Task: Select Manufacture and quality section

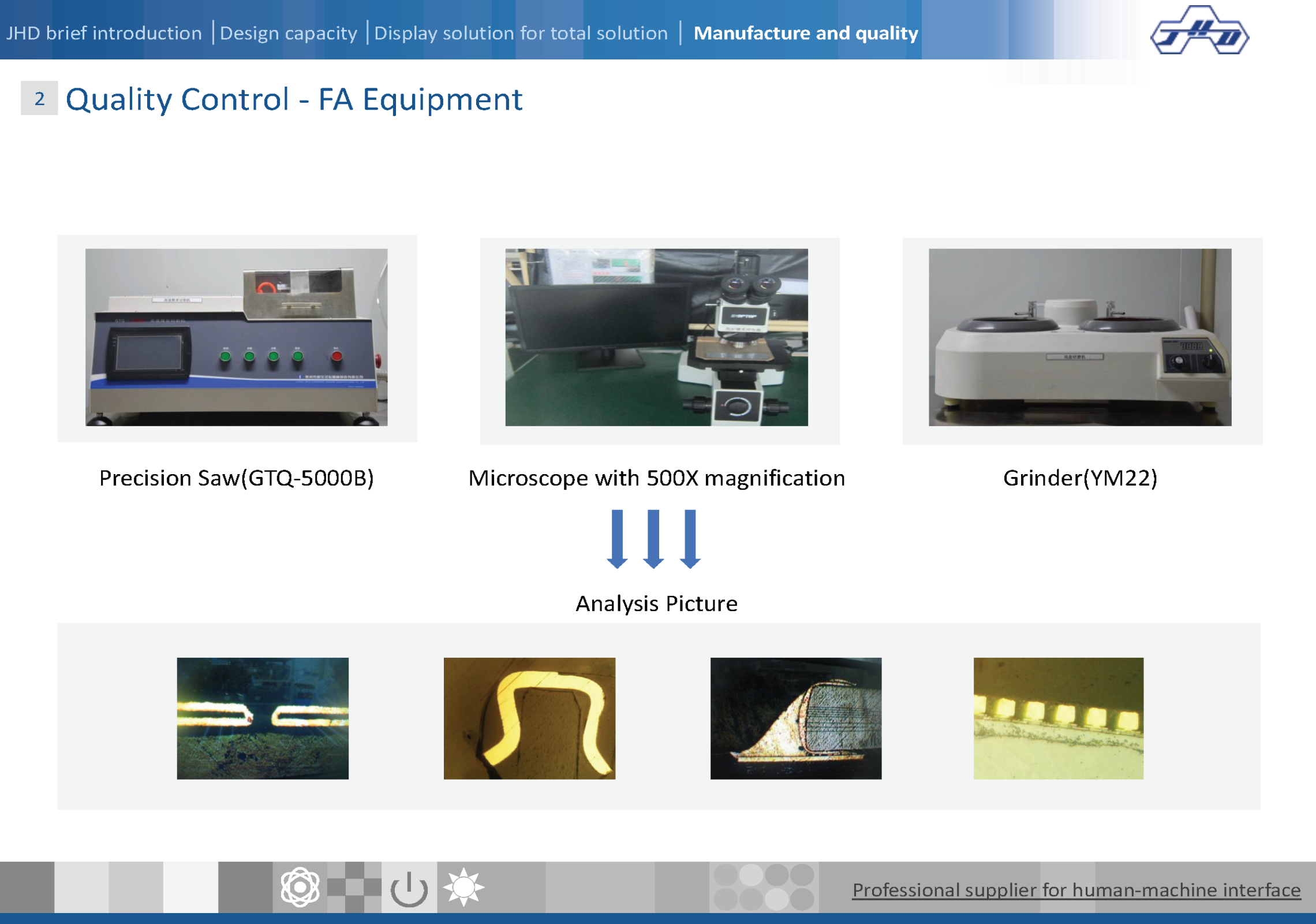Action: point(805,33)
